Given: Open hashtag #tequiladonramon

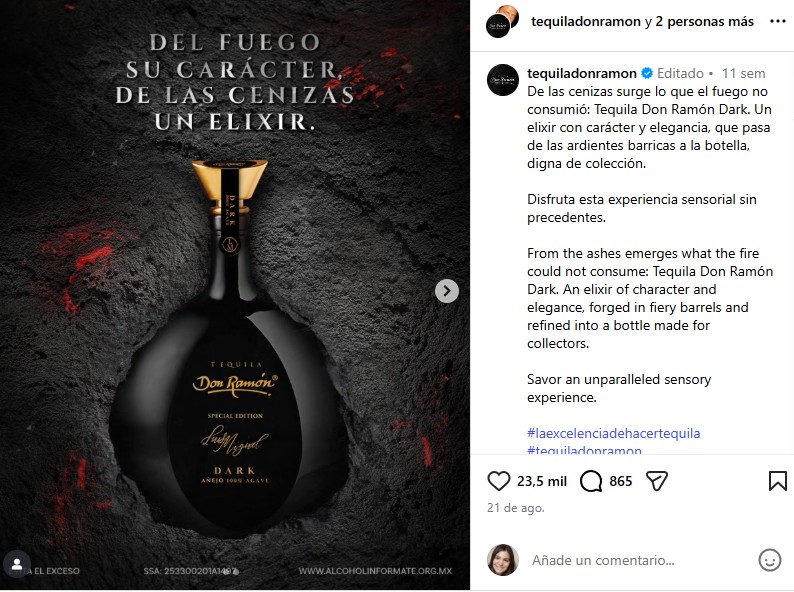Looking at the screenshot, I should coord(584,450).
